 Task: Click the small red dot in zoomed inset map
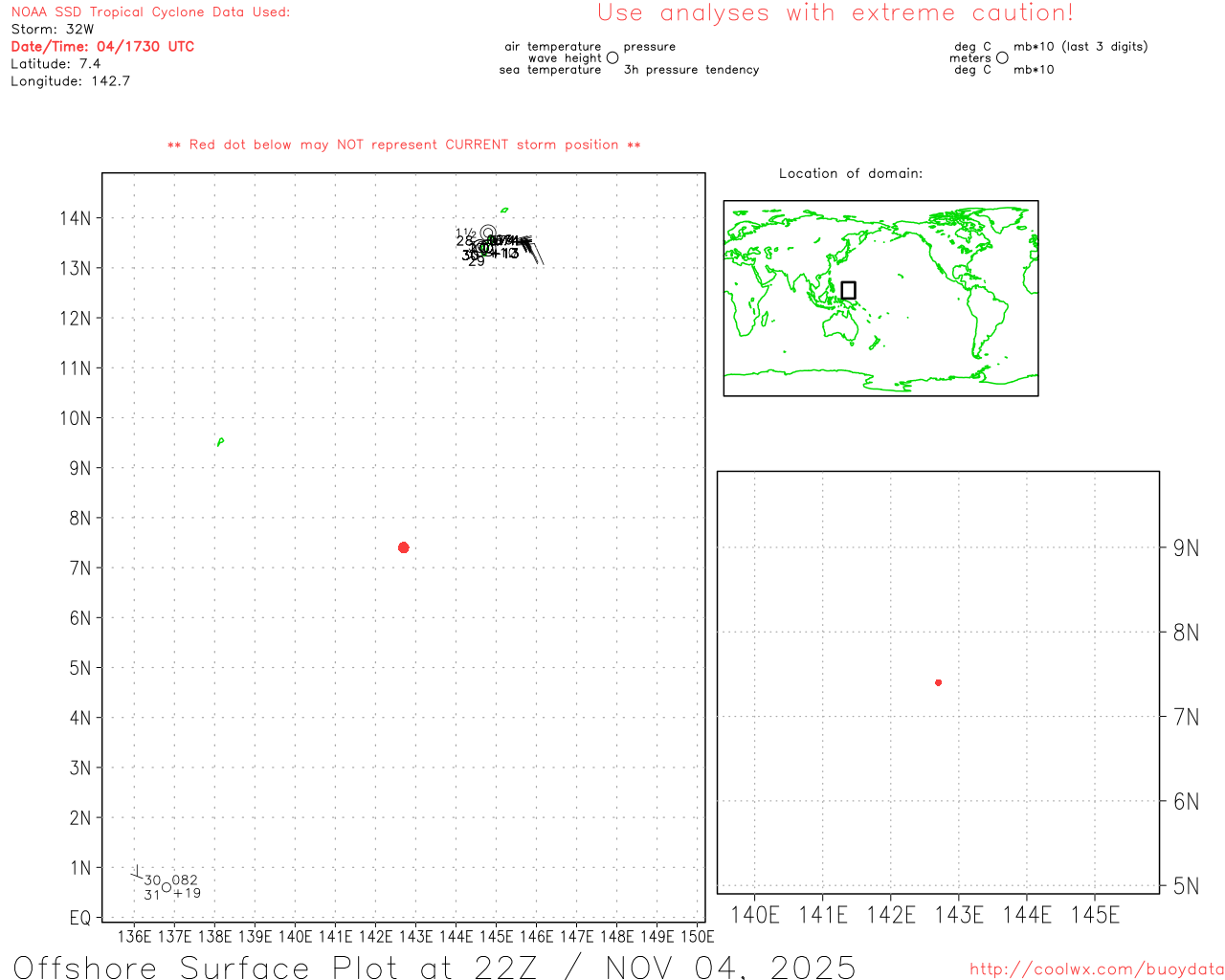[x=938, y=682]
